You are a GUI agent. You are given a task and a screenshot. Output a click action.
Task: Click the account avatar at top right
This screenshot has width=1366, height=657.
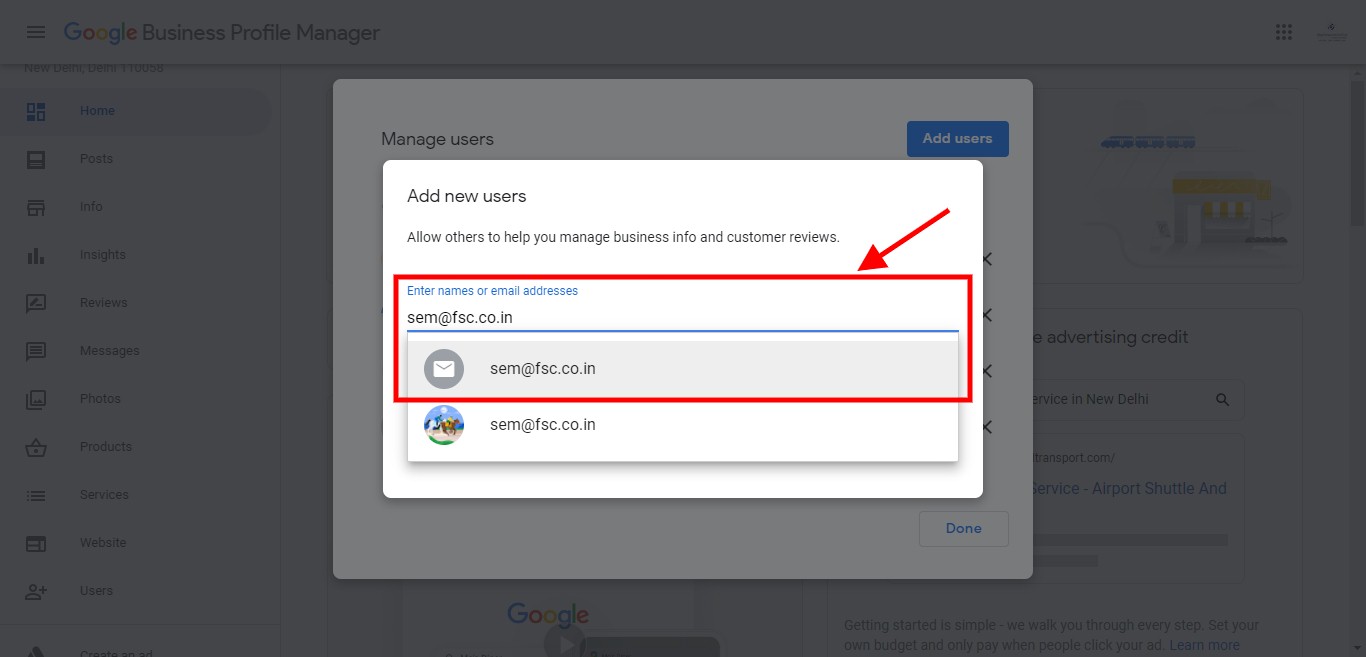tap(1331, 32)
